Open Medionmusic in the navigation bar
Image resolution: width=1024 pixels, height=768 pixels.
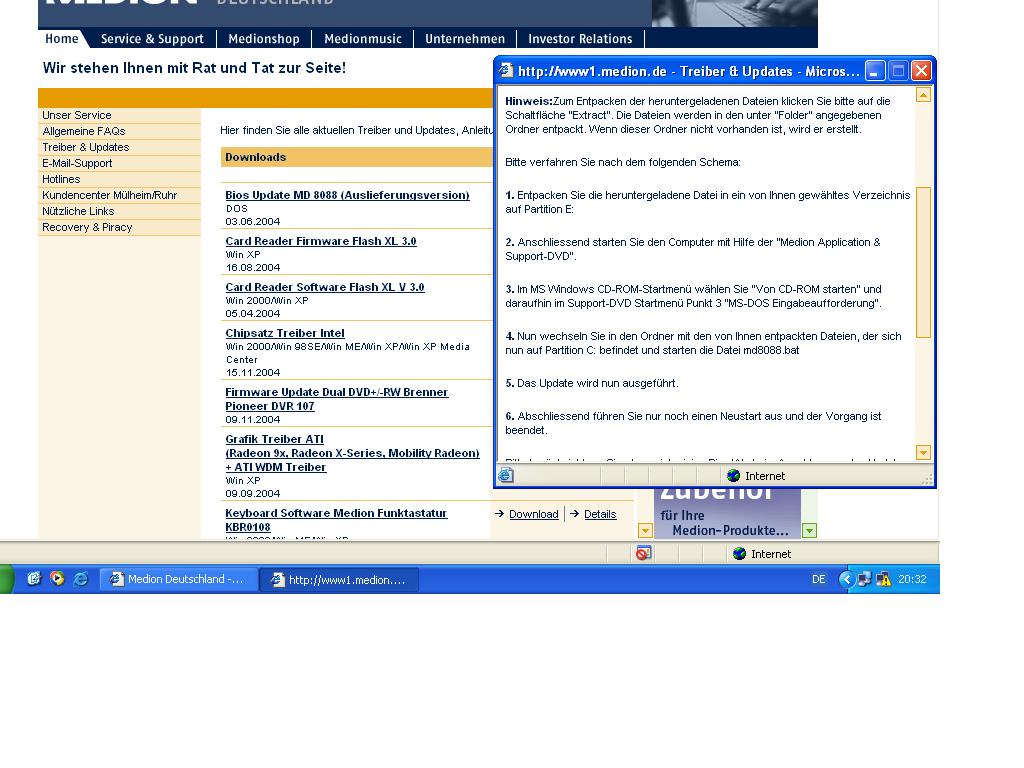(363, 39)
